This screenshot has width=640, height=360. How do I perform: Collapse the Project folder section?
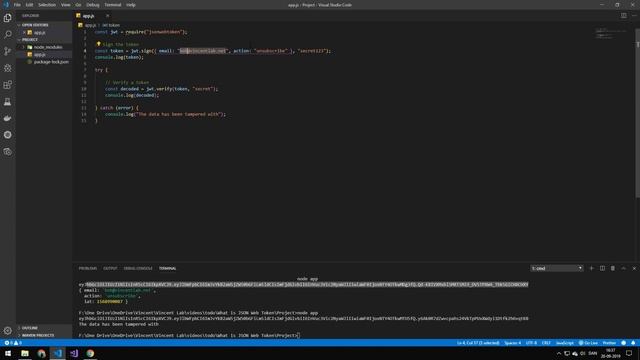point(44,40)
